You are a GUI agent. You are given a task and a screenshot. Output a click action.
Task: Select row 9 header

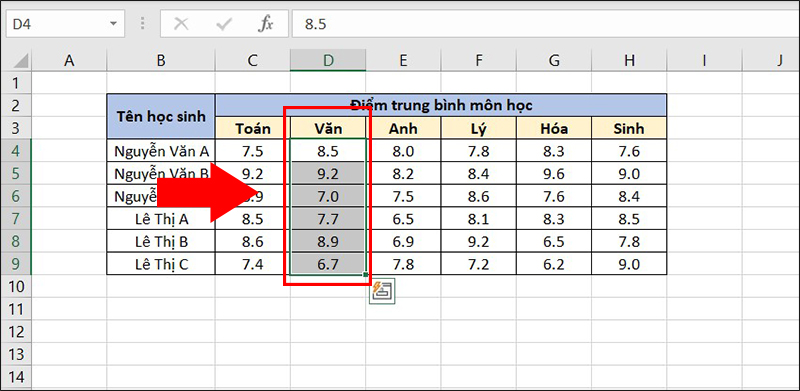(16, 264)
